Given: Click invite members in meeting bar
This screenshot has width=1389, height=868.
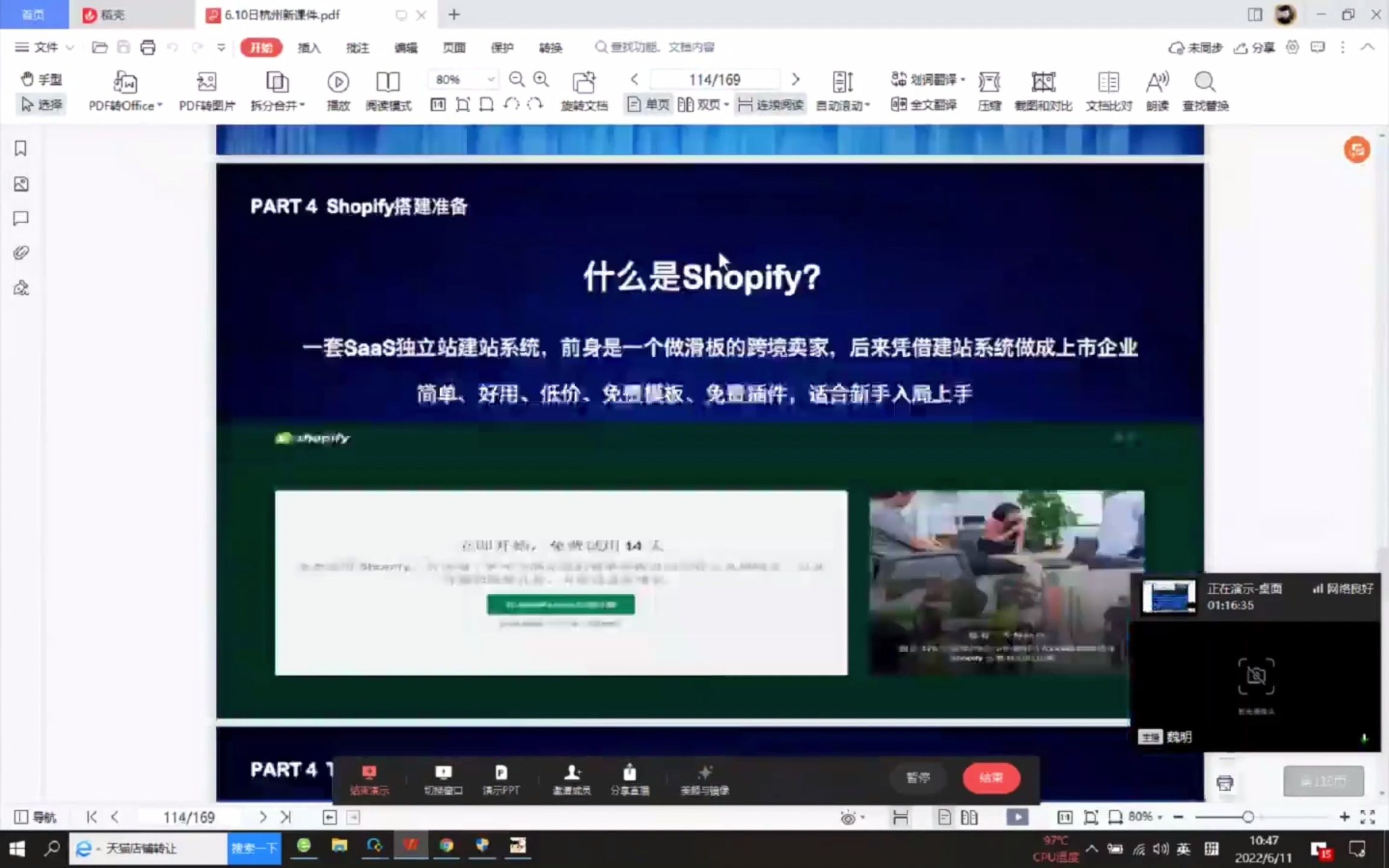Looking at the screenshot, I should [572, 779].
